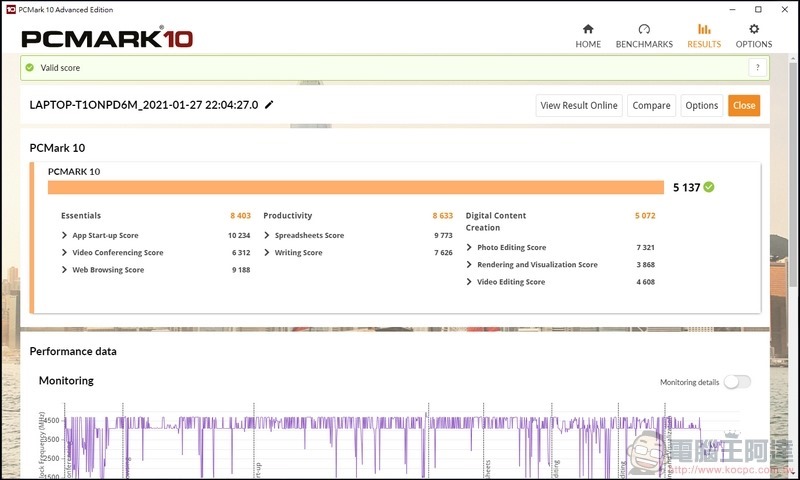The width and height of the screenshot is (800, 480).
Task: Click the orange PCMark 10 score bar
Action: 356,187
